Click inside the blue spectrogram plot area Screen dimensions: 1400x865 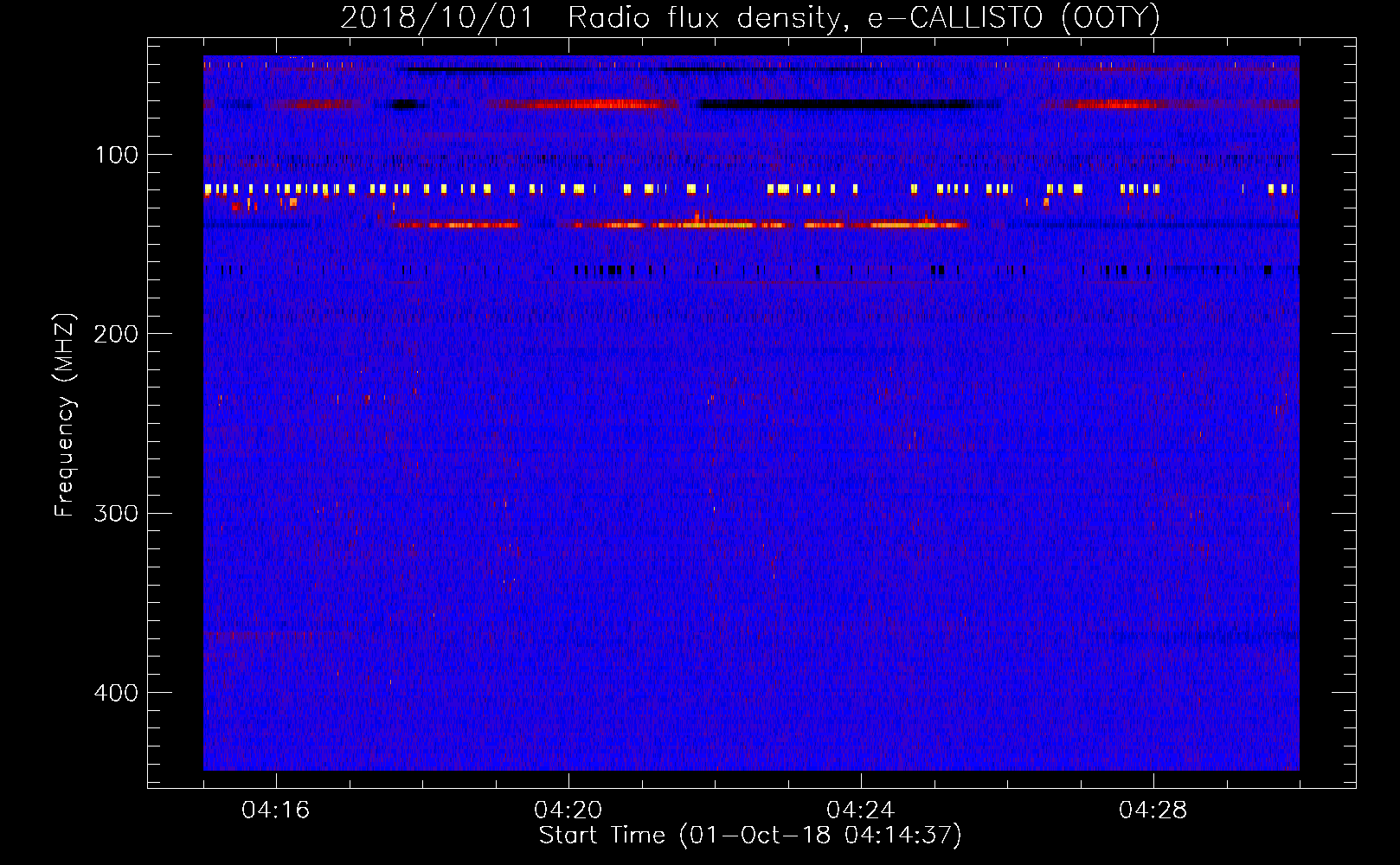pos(751,413)
